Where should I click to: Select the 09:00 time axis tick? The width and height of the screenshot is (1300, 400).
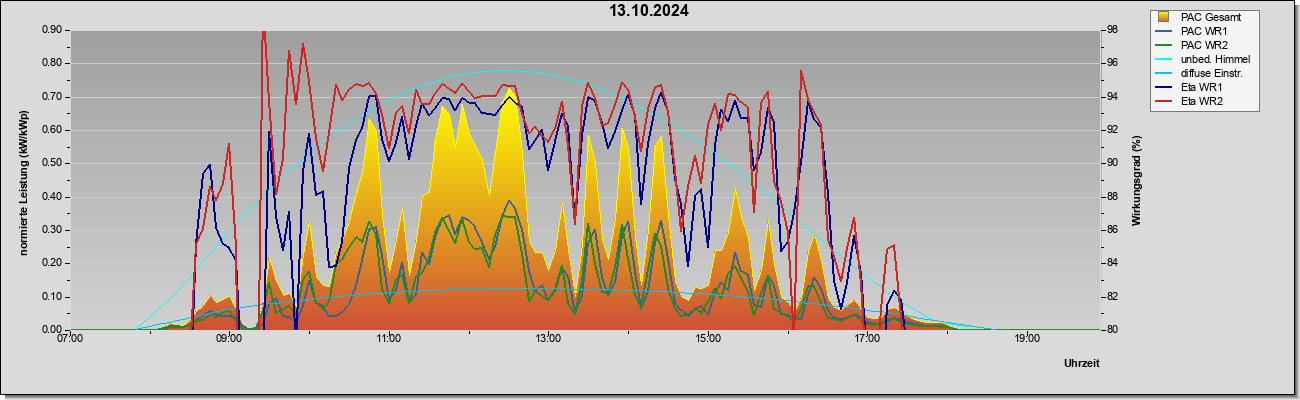(229, 339)
